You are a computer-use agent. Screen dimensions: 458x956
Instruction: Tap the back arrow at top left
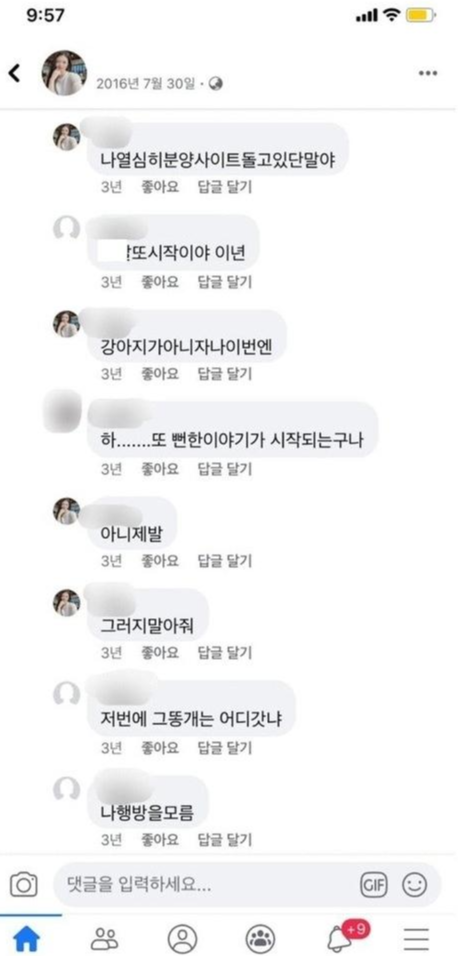tap(13, 73)
